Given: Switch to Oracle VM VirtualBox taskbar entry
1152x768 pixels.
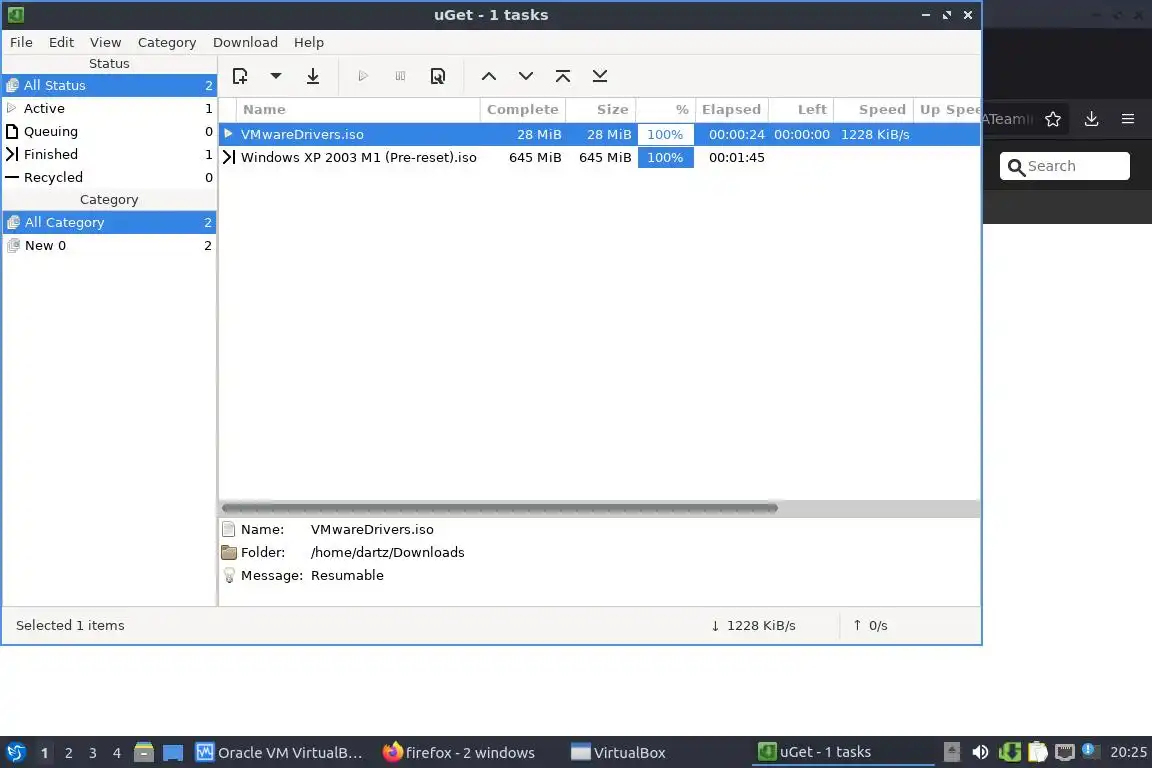Looking at the screenshot, I should pyautogui.click(x=279, y=753).
